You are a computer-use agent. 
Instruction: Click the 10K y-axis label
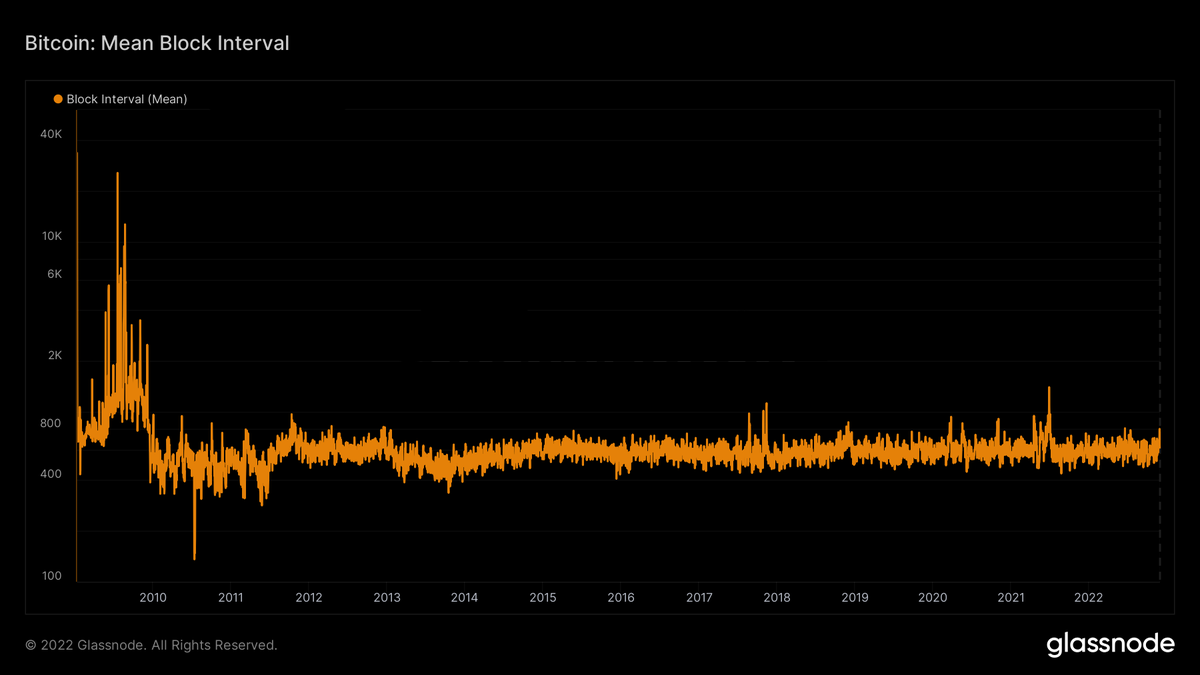51,236
